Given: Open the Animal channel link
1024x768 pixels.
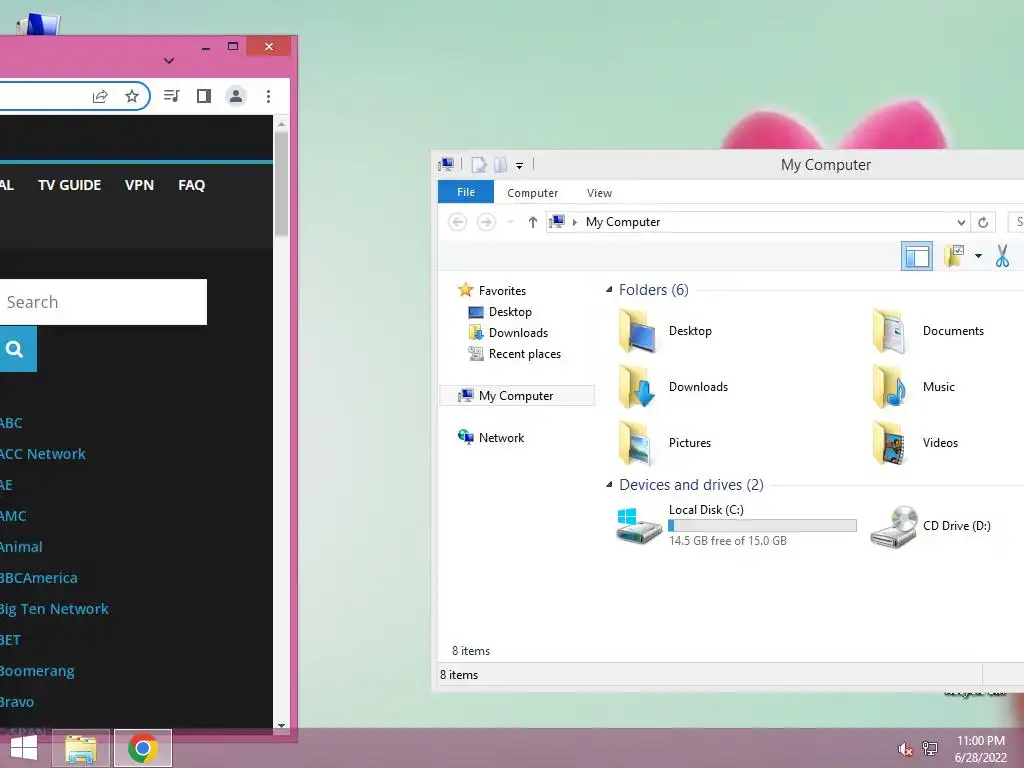Looking at the screenshot, I should (22, 547).
